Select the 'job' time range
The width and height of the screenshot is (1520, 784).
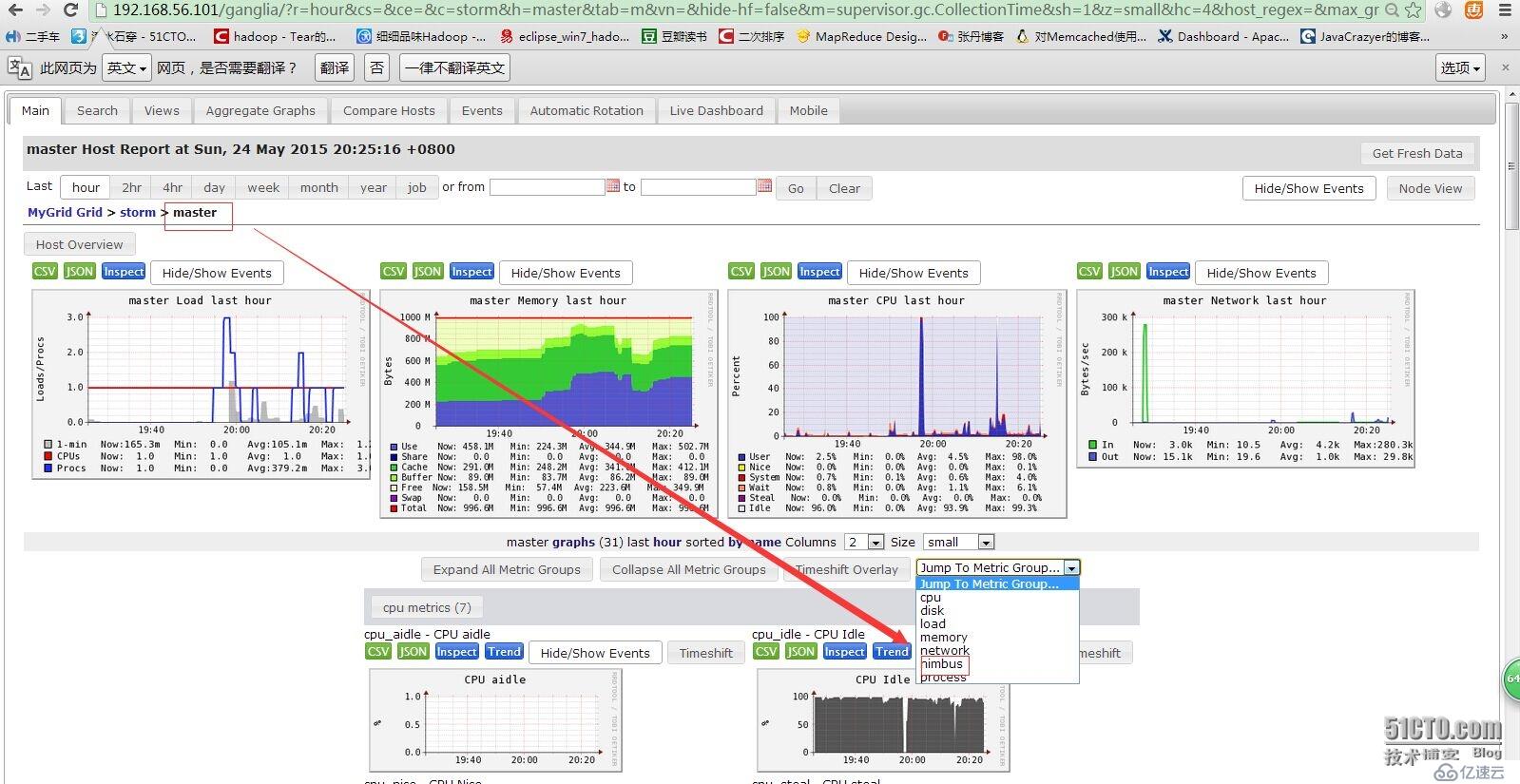pyautogui.click(x=417, y=187)
